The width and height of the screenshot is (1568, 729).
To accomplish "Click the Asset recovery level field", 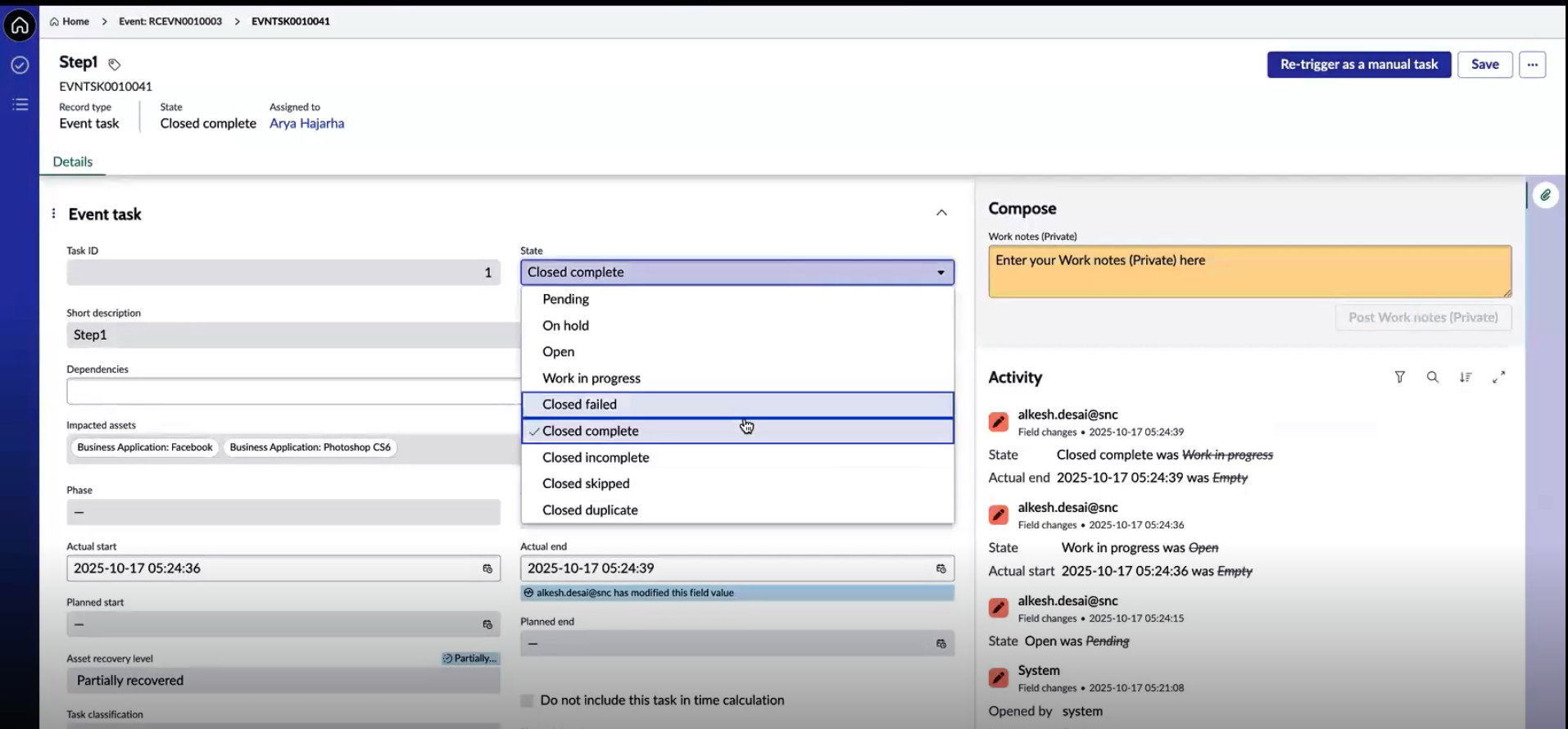I will tap(283, 681).
